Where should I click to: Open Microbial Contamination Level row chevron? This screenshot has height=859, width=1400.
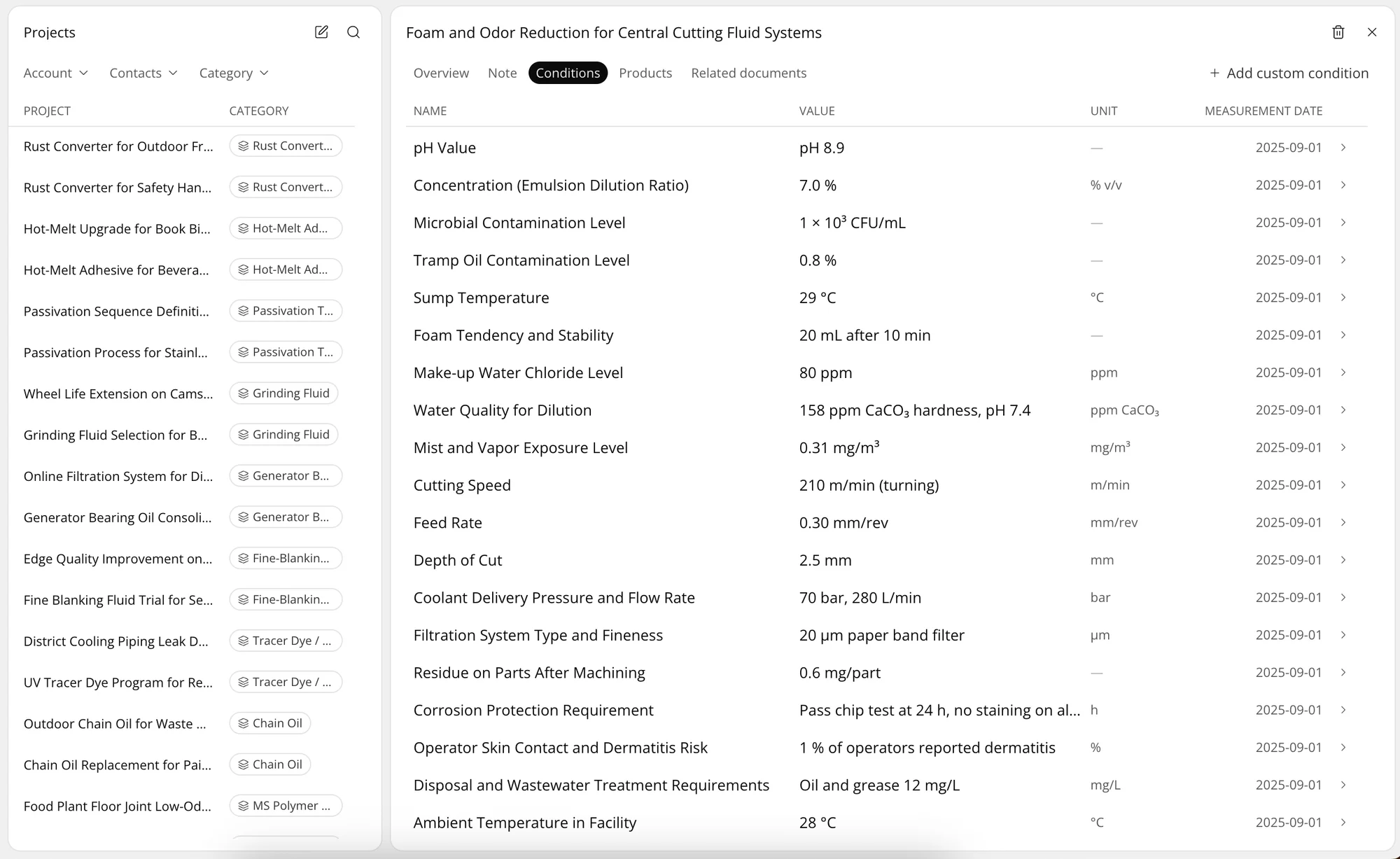1343,223
